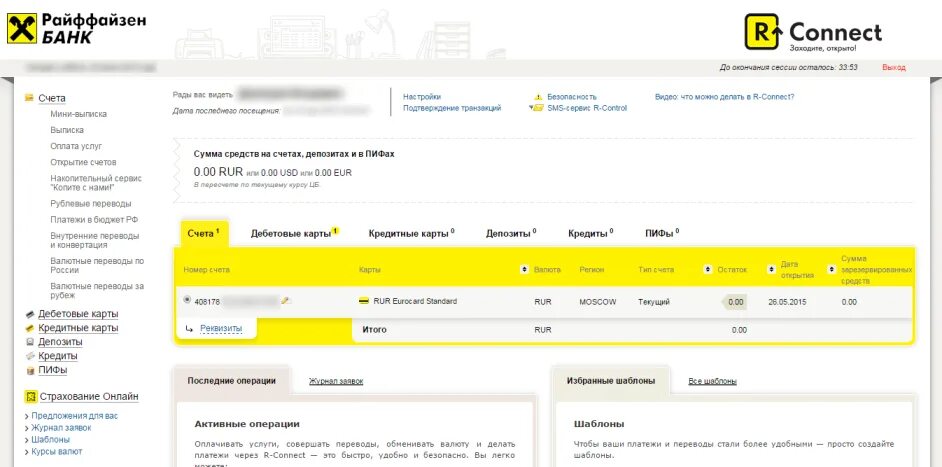Click the Счета folder icon in sidebar
Viewport: 942px width, 467px height.
coord(29,97)
